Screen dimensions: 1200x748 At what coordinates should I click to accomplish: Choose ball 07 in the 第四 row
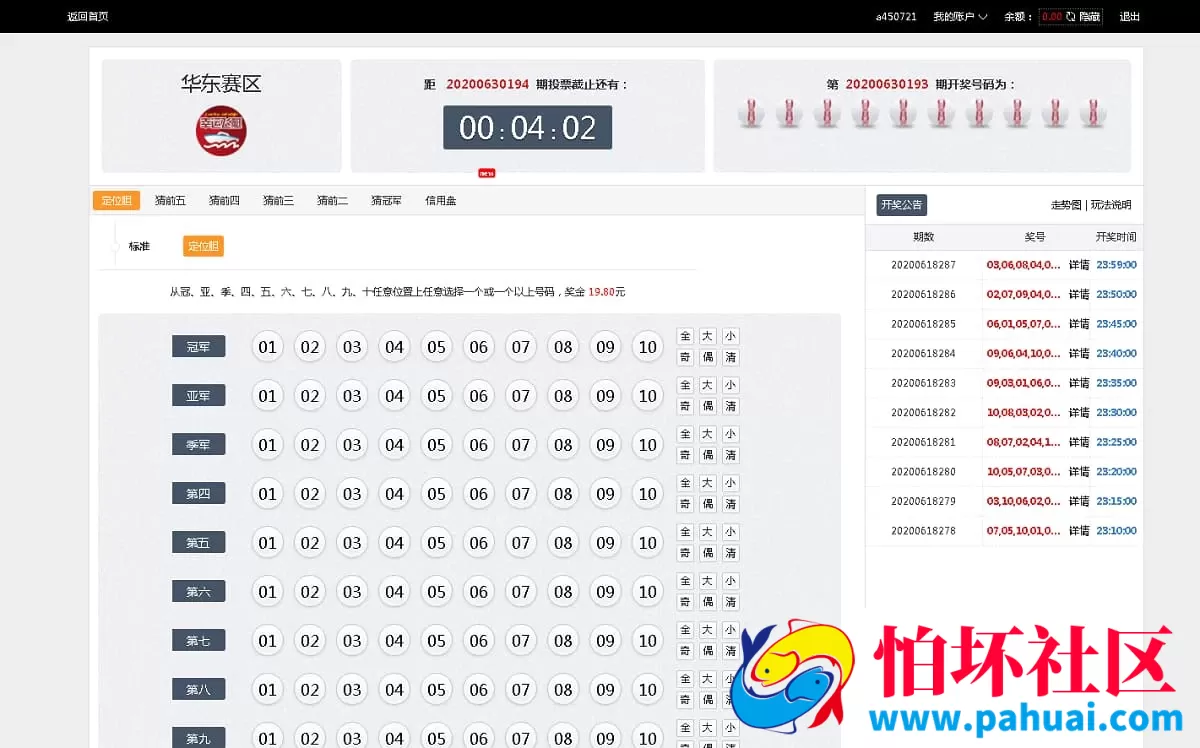tap(521, 494)
